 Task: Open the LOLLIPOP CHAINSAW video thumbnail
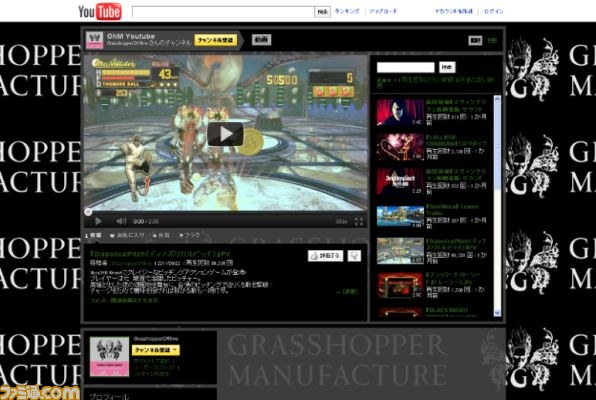point(400,147)
